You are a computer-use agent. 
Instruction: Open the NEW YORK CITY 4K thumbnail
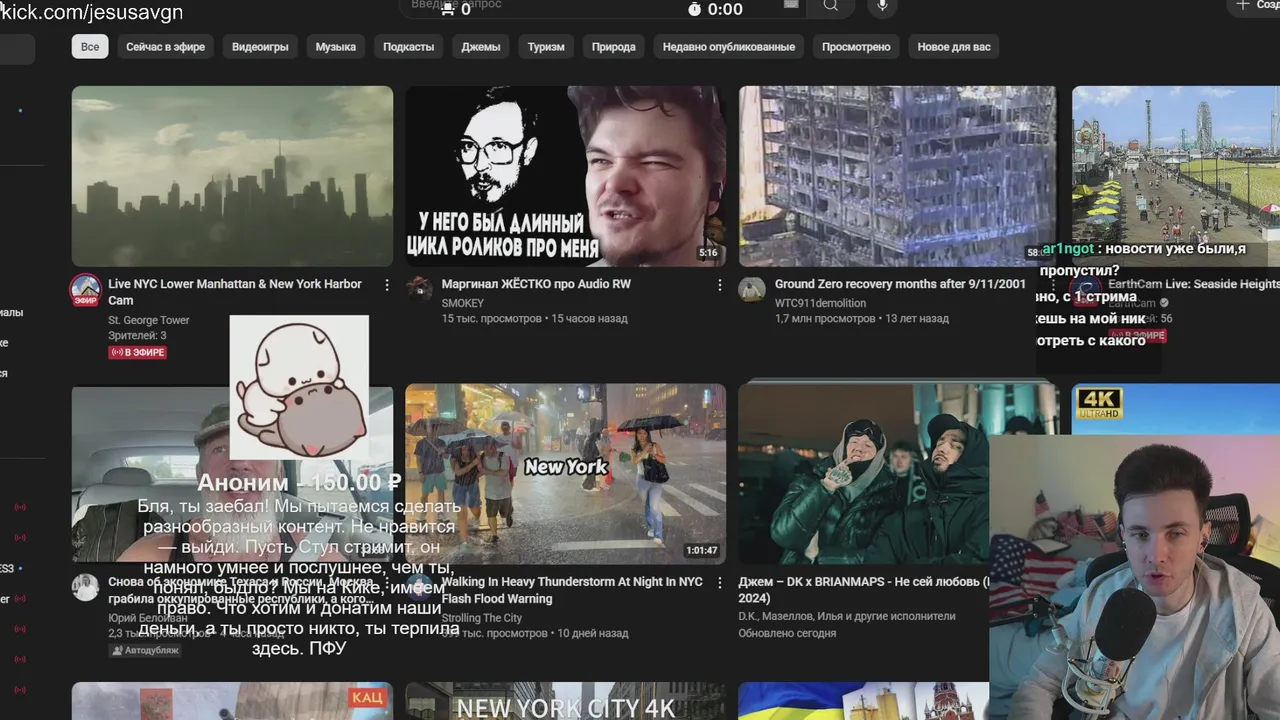point(566,701)
